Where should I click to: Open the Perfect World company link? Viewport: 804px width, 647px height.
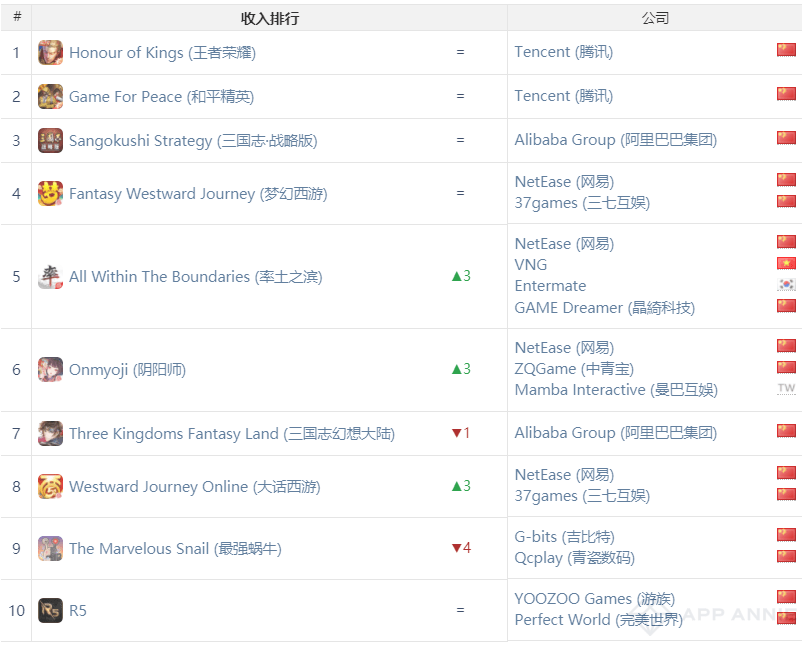pyautogui.click(x=598, y=620)
